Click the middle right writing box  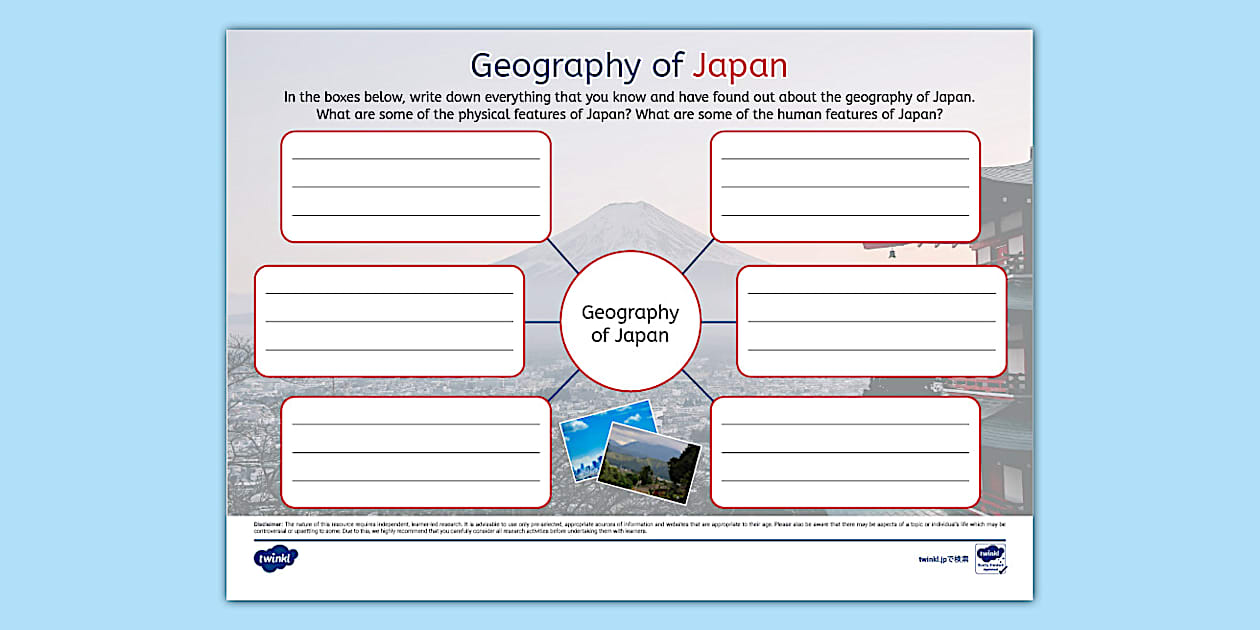point(872,320)
